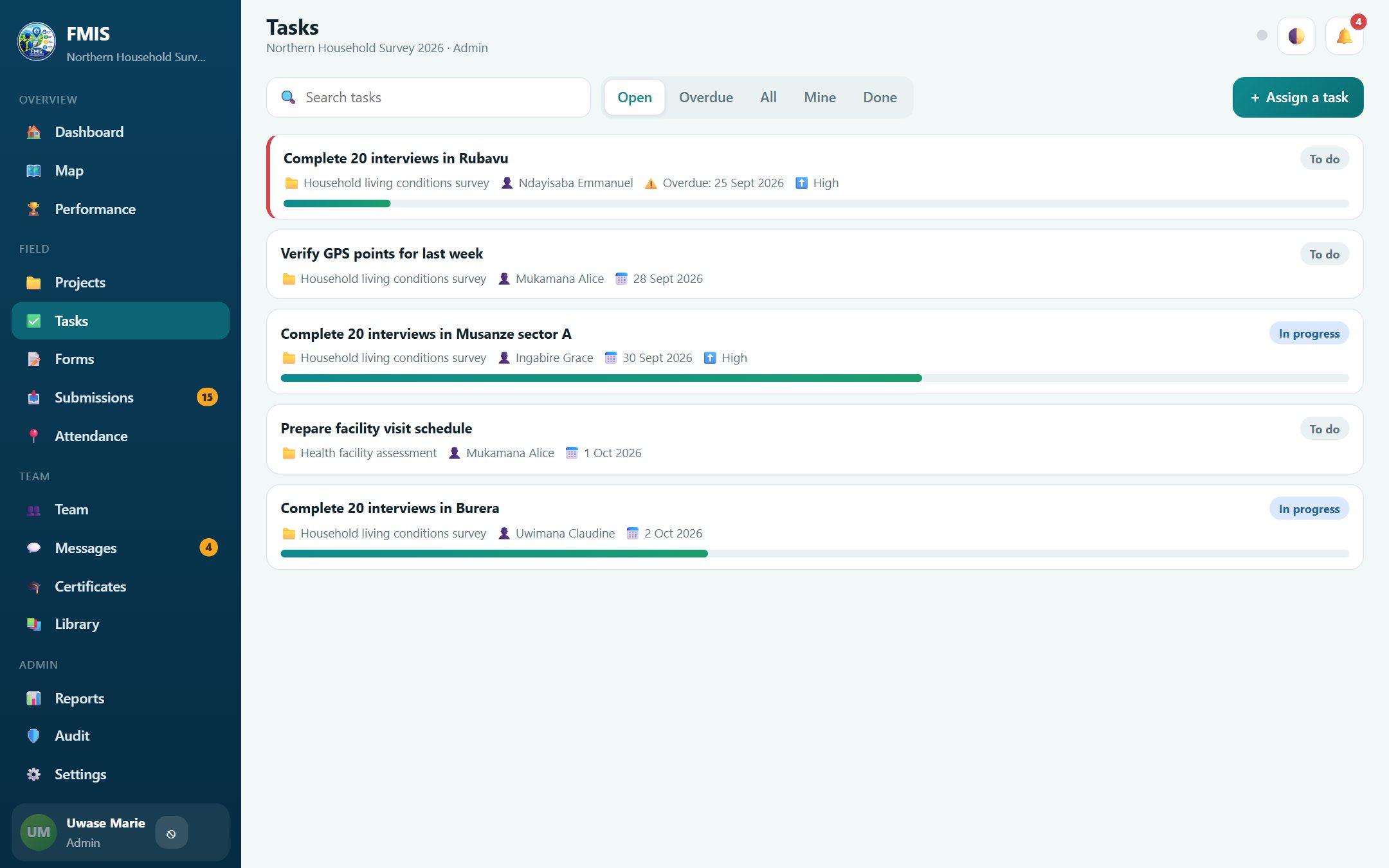Image resolution: width=1389 pixels, height=868 pixels.
Task: Click assignee Uwimana Claudine
Action: pyautogui.click(x=565, y=533)
